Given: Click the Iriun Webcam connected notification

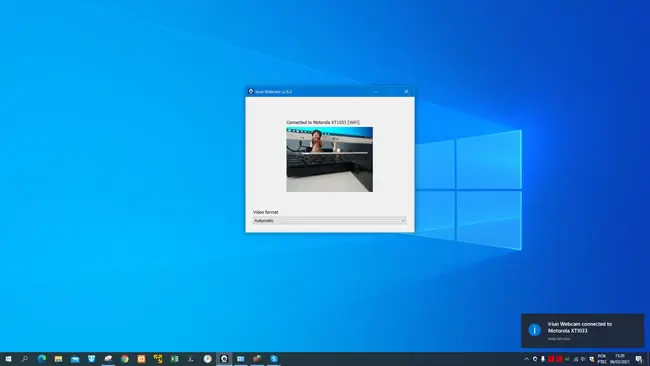Looking at the screenshot, I should pyautogui.click(x=582, y=330).
